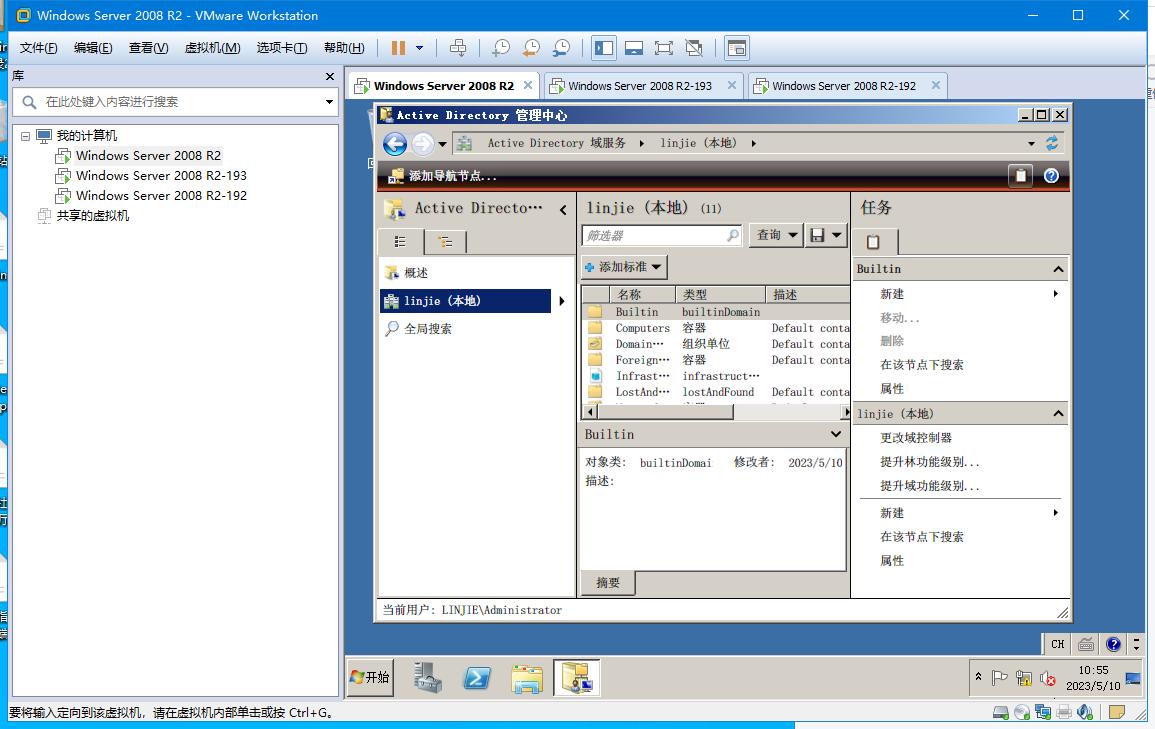
Task: Switch to Windows Server 2008 R2-193 tab
Action: pyautogui.click(x=639, y=85)
